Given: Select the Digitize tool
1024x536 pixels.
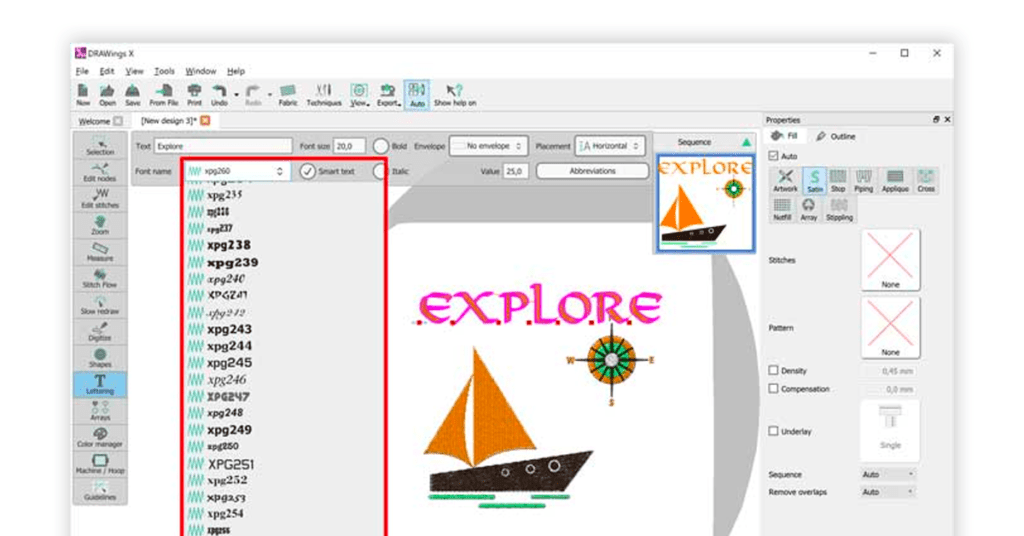Looking at the screenshot, I should tap(100, 332).
